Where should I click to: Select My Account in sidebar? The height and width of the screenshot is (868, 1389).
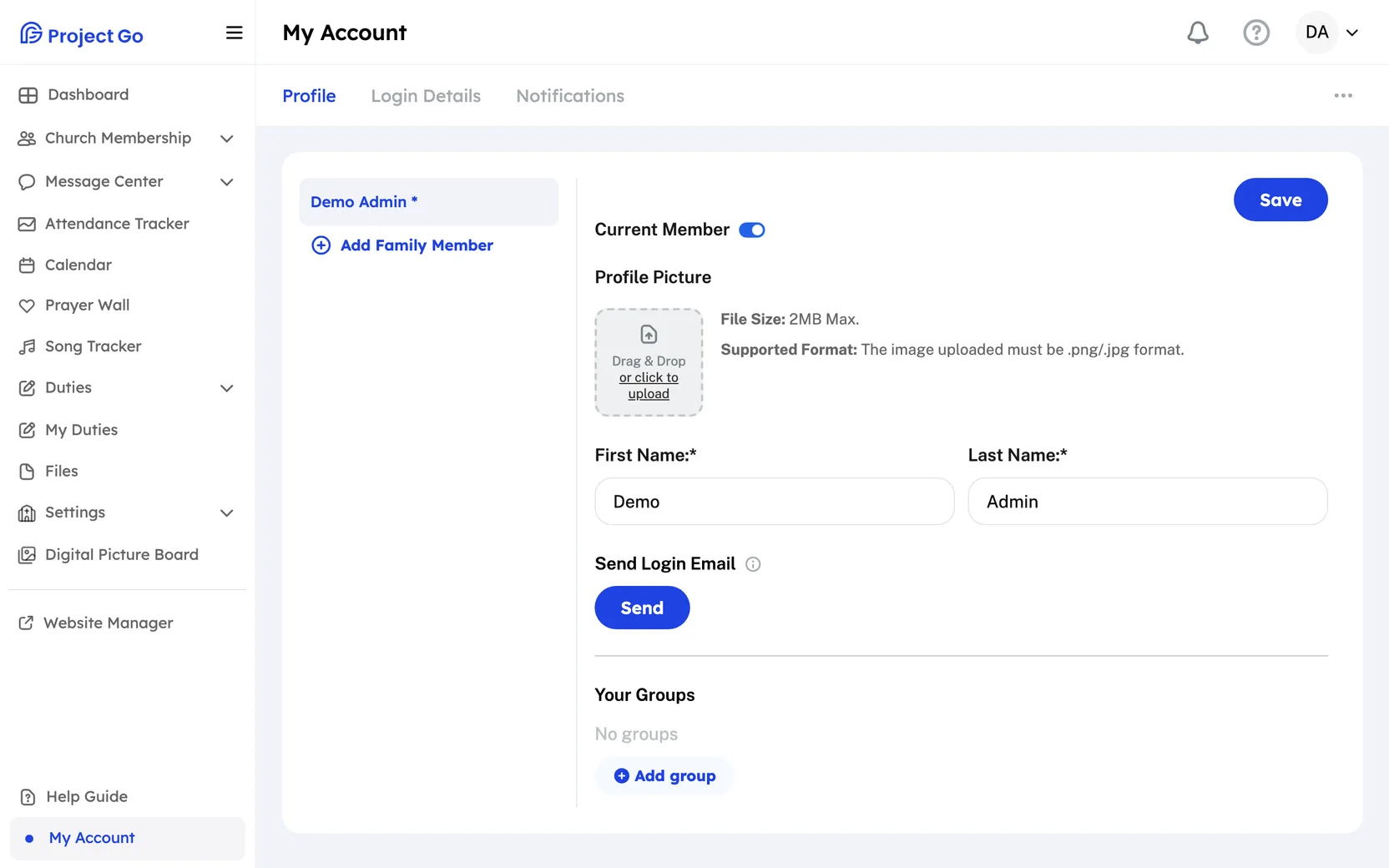[128, 839]
